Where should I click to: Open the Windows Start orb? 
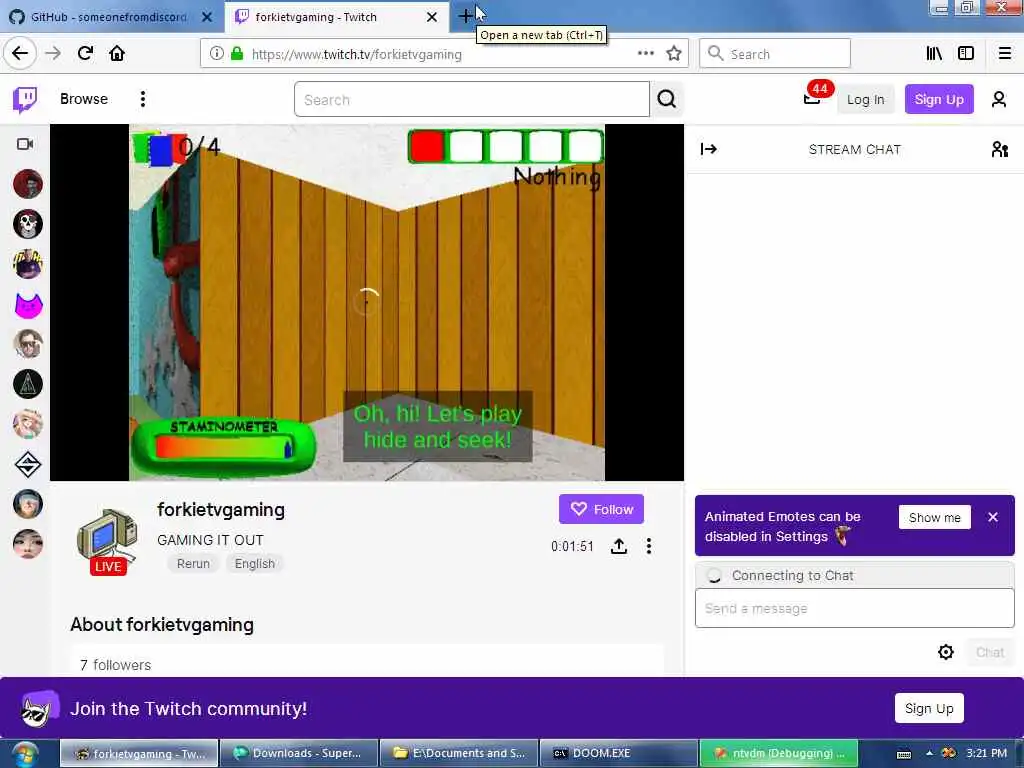(x=25, y=754)
